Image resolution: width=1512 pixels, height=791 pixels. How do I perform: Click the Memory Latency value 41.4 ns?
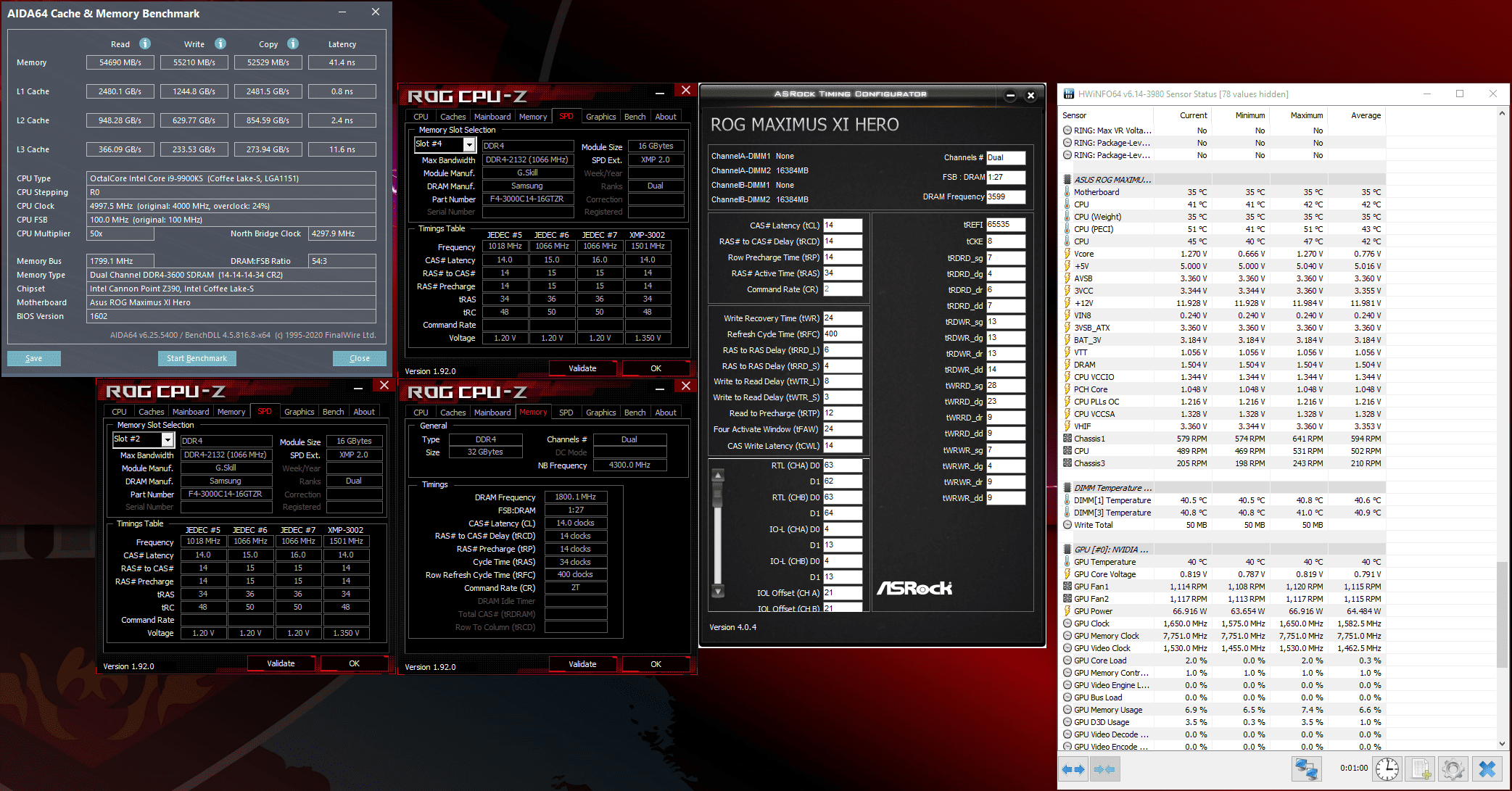coord(342,62)
